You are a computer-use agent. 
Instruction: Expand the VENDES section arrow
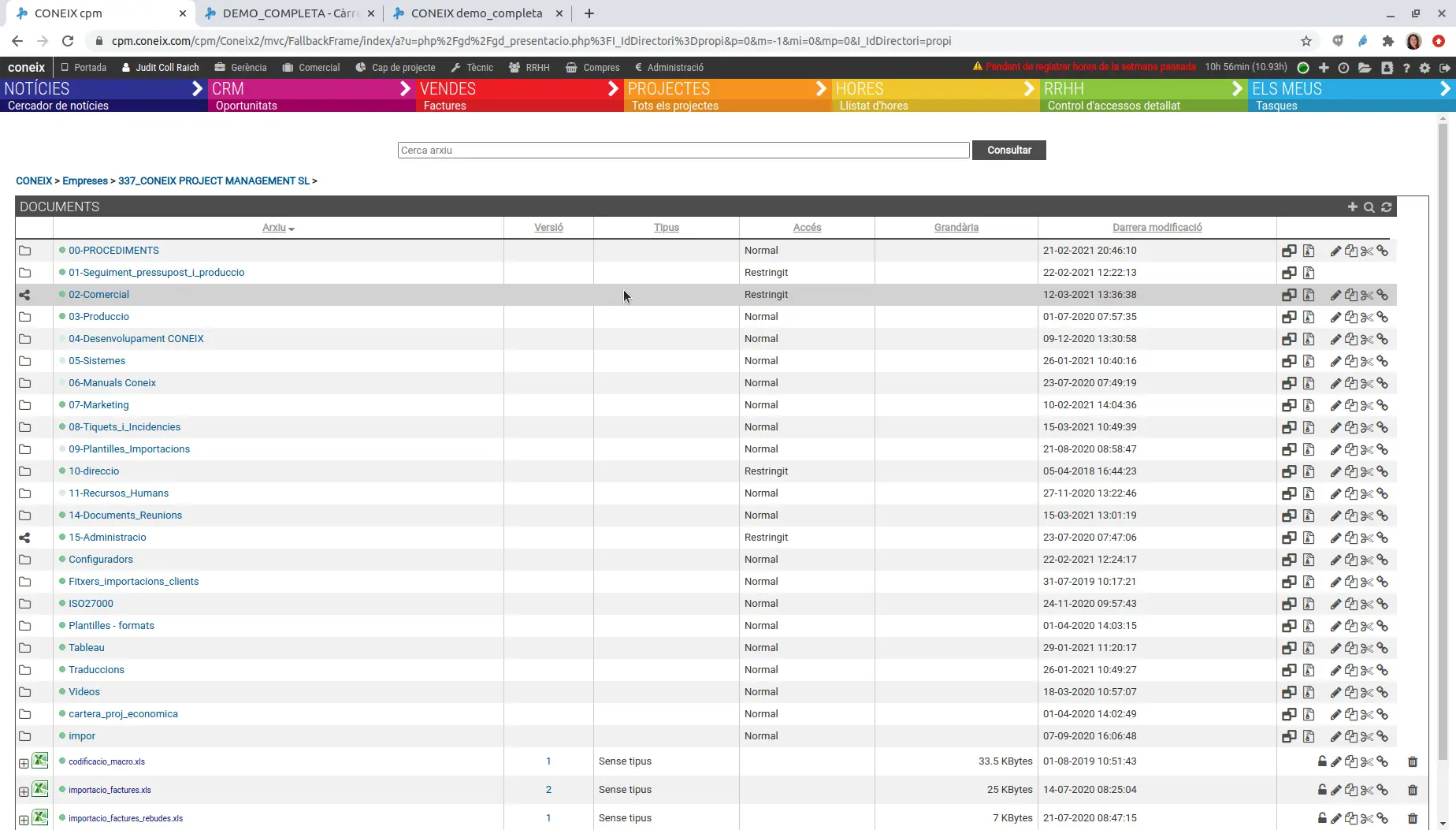pos(613,89)
